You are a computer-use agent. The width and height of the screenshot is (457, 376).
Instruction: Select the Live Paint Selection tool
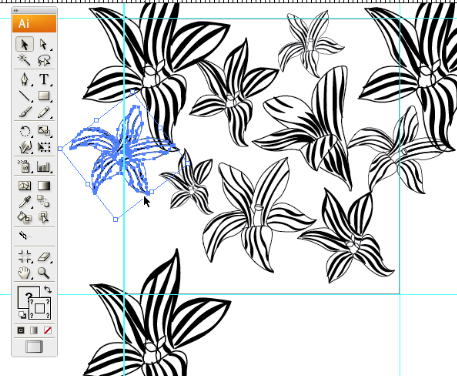point(44,217)
